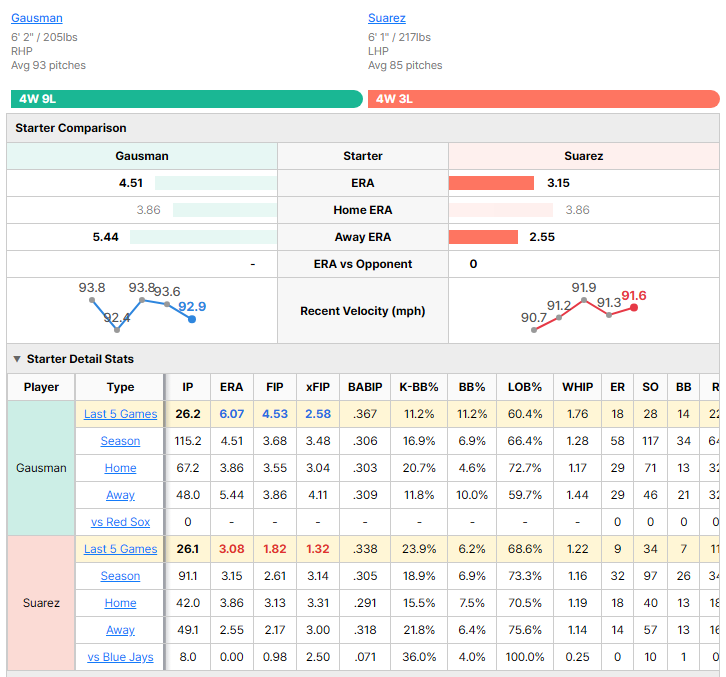
Task: Click the BB% column header
Action: tap(472, 387)
